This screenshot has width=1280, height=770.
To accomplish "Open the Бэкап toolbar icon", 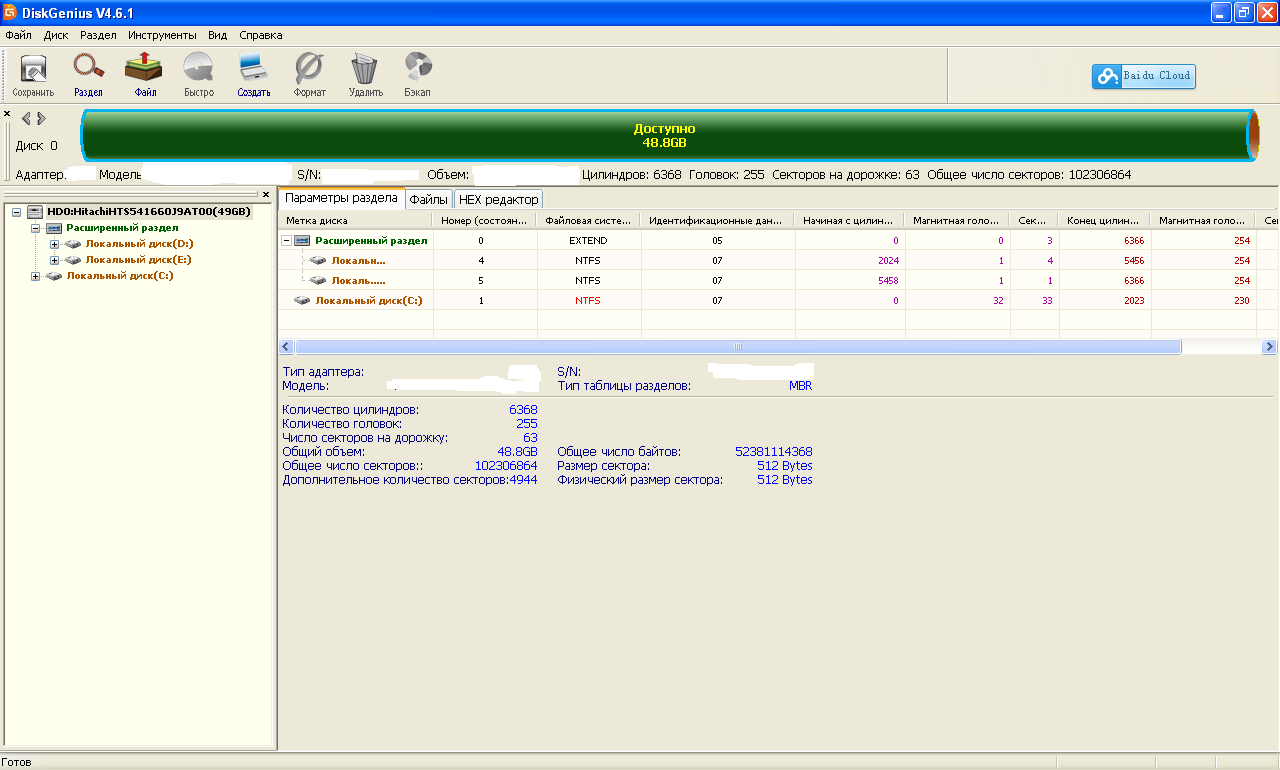I will 418,75.
